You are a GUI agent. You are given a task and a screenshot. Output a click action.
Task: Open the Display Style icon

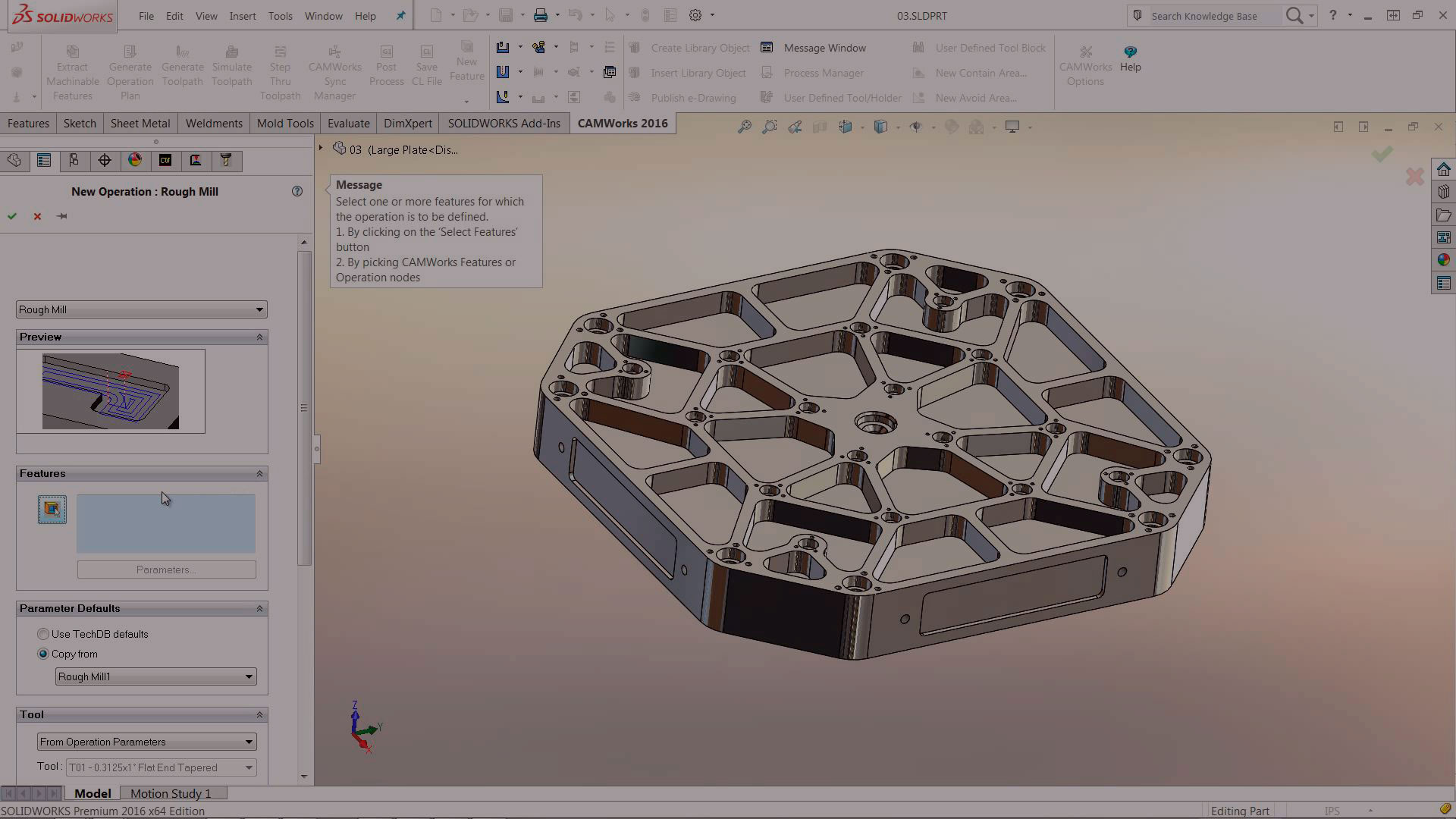click(880, 127)
